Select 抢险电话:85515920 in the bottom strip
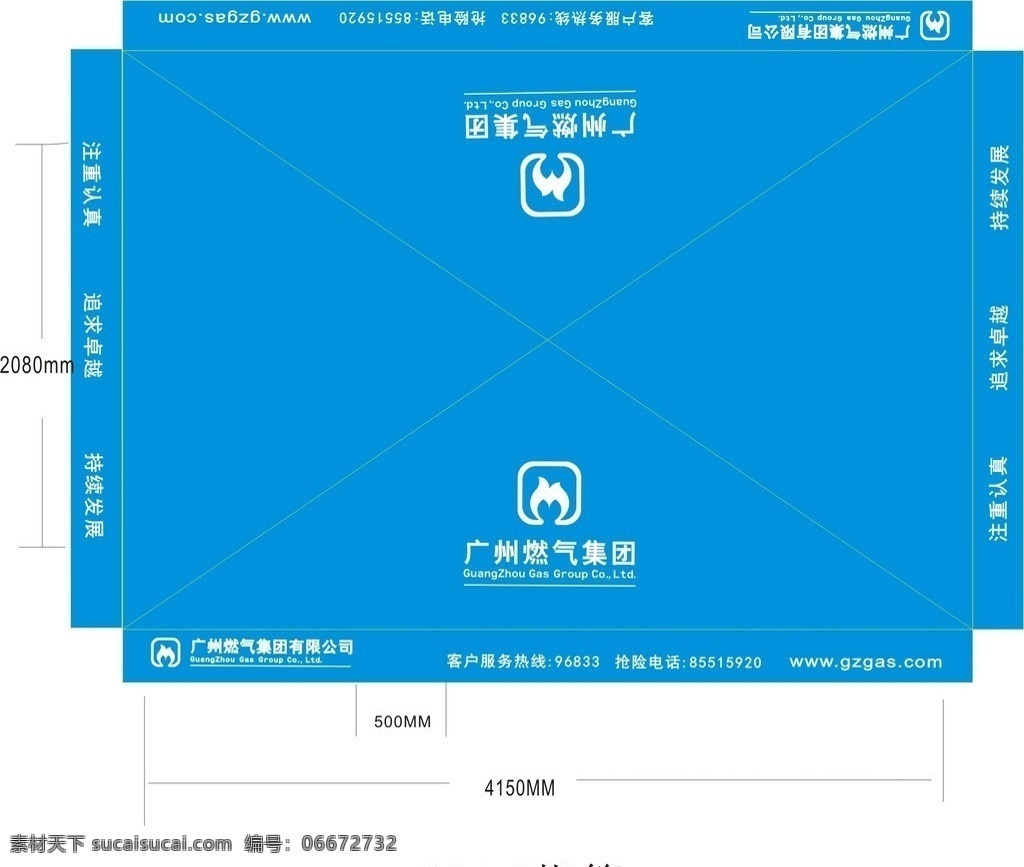 (688, 662)
